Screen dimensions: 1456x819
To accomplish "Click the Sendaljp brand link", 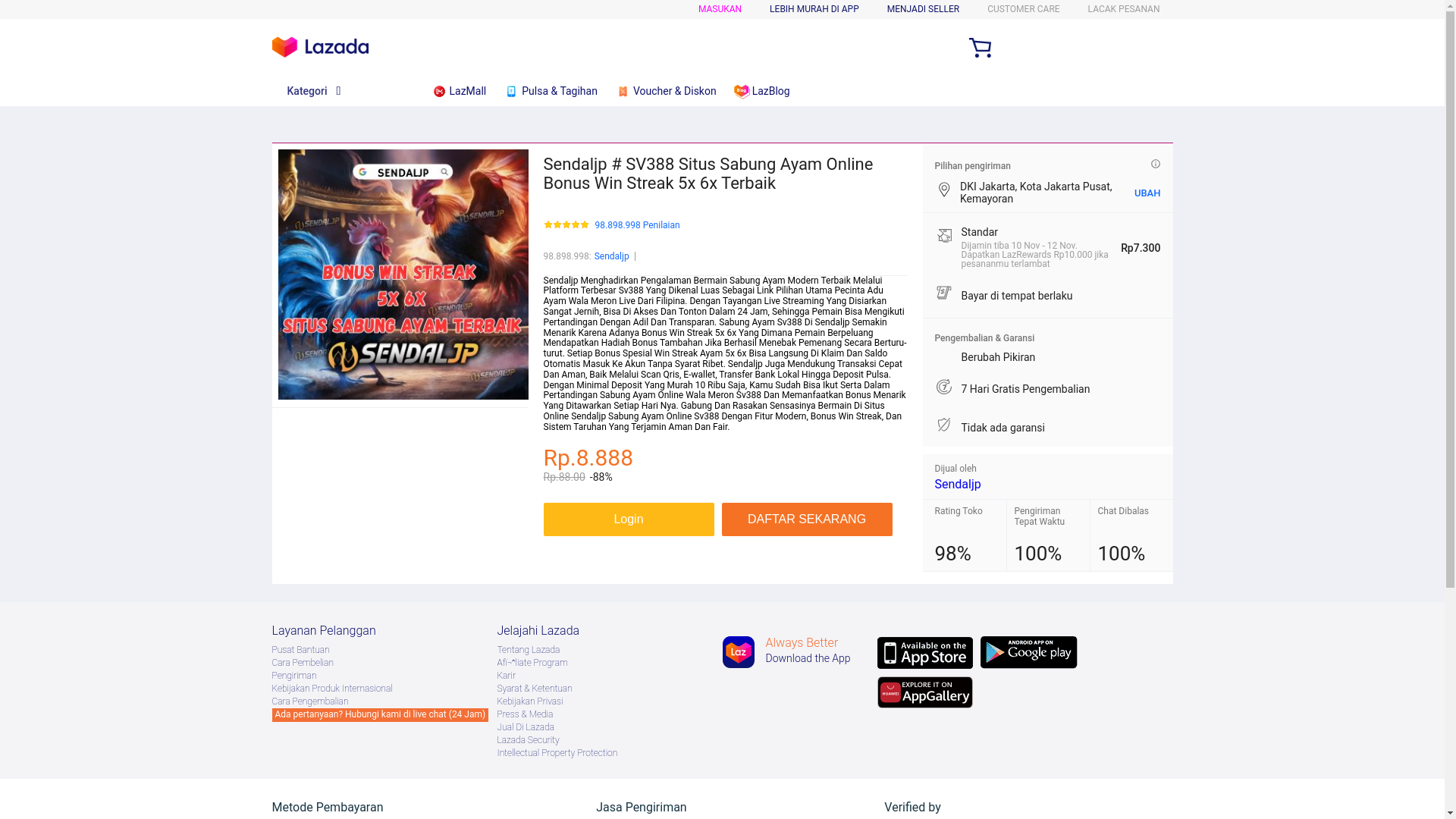I will (611, 256).
